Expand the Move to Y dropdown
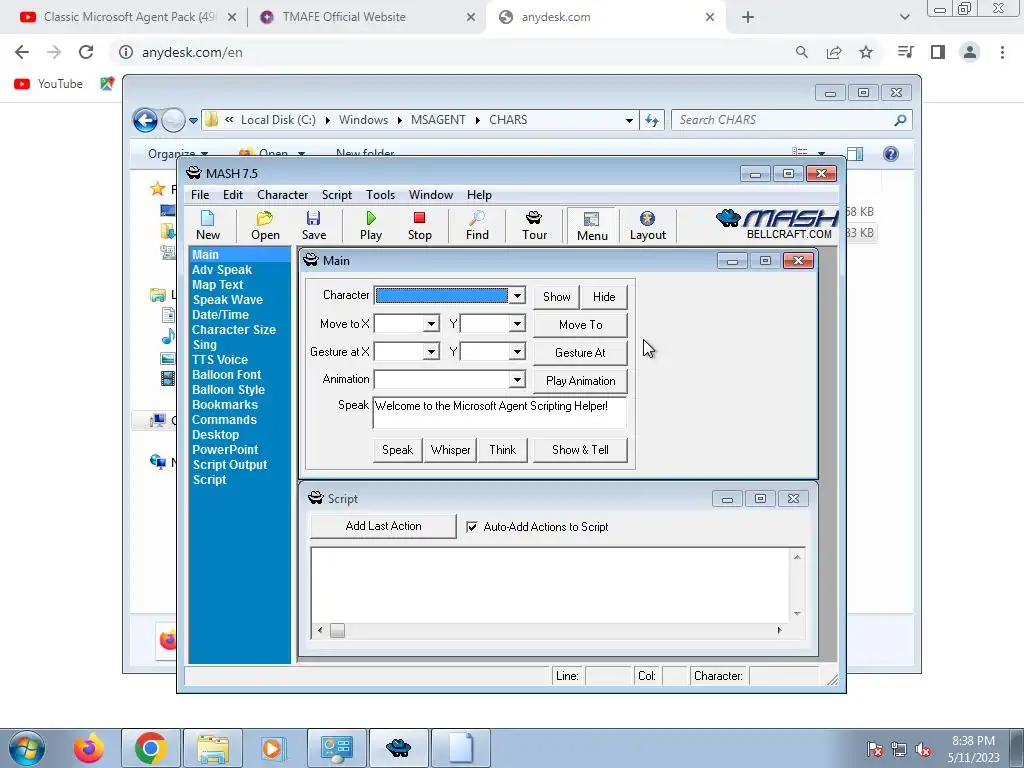The width and height of the screenshot is (1024, 768). coord(517,324)
